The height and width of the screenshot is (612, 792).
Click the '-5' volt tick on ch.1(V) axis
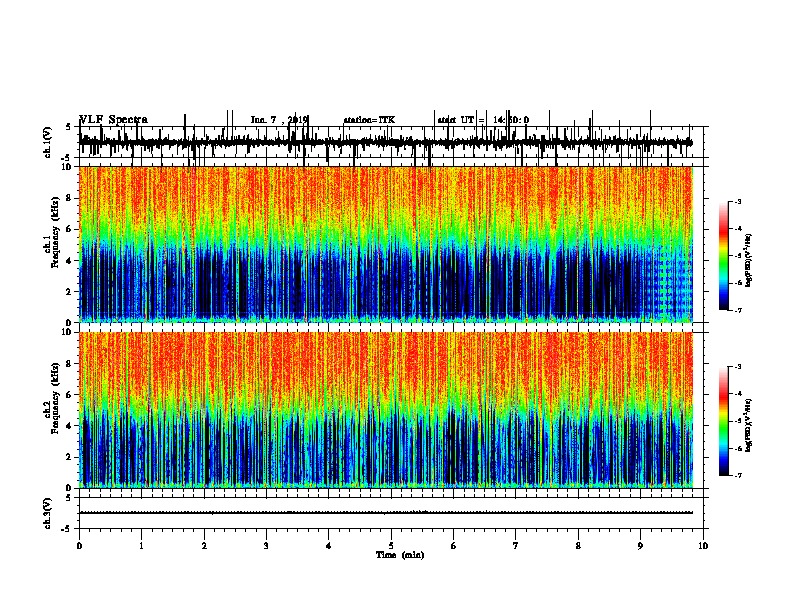pos(67,158)
